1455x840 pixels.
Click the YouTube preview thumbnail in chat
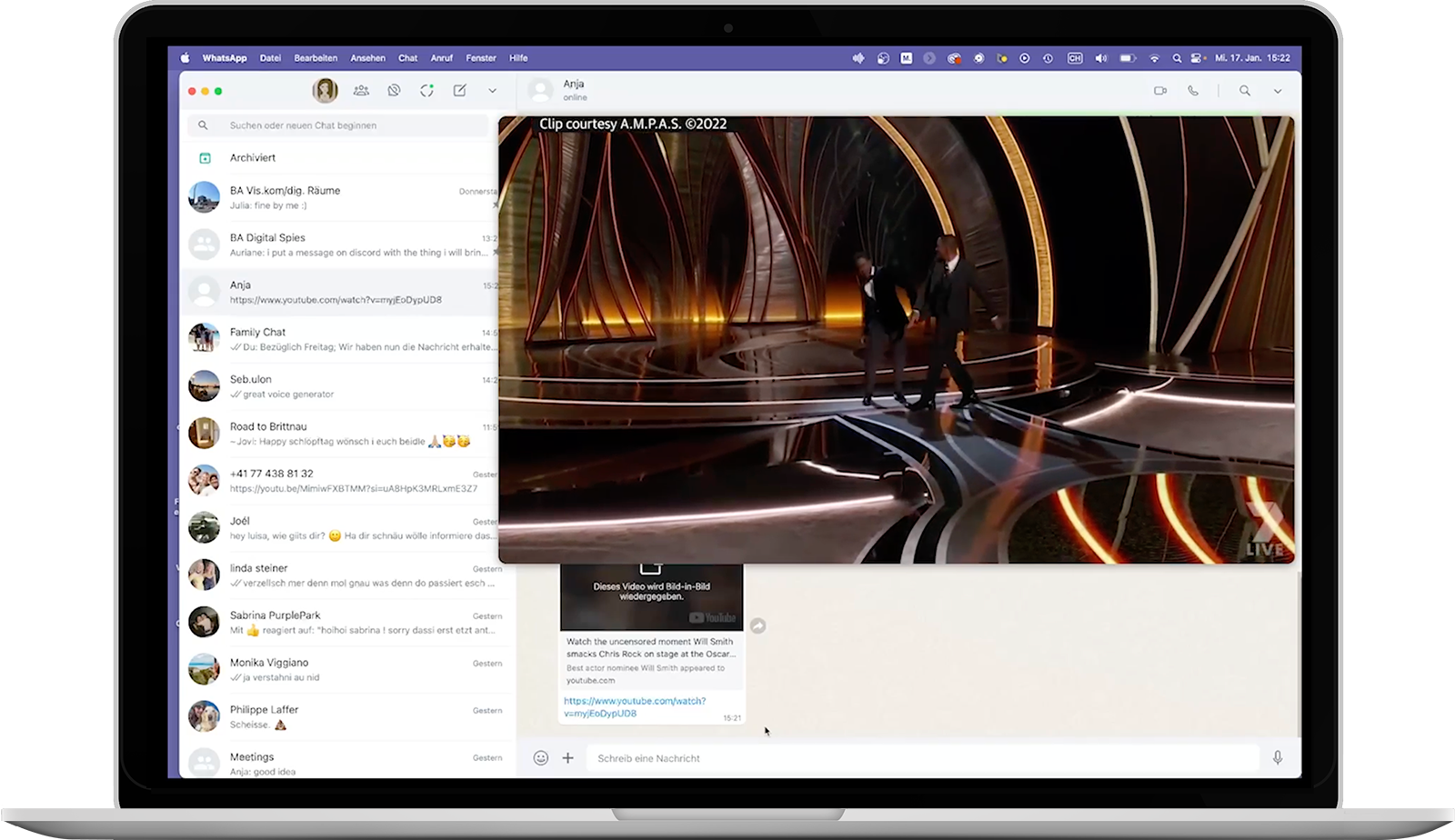[651, 596]
